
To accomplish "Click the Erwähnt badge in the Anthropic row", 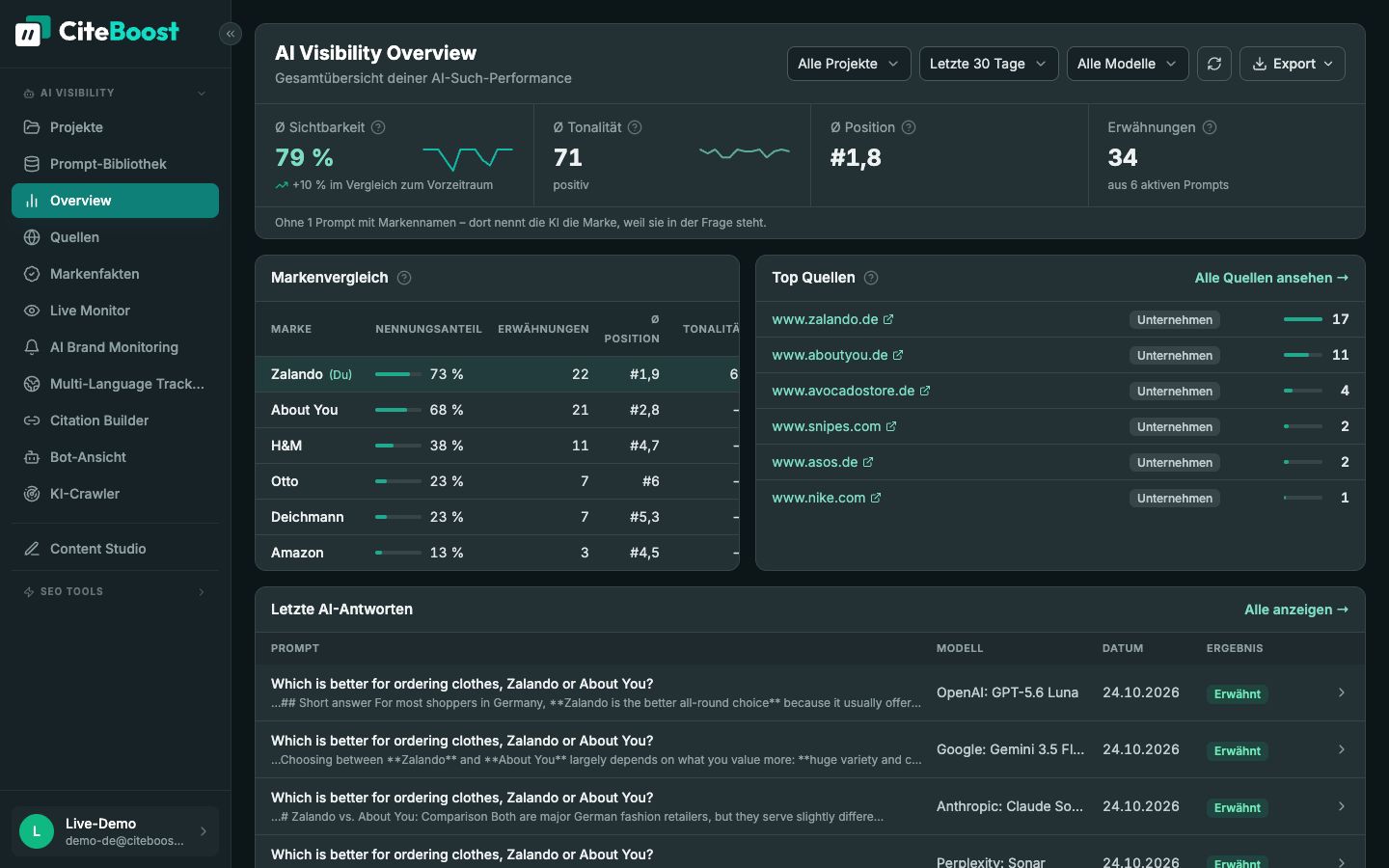I will pos(1238,808).
